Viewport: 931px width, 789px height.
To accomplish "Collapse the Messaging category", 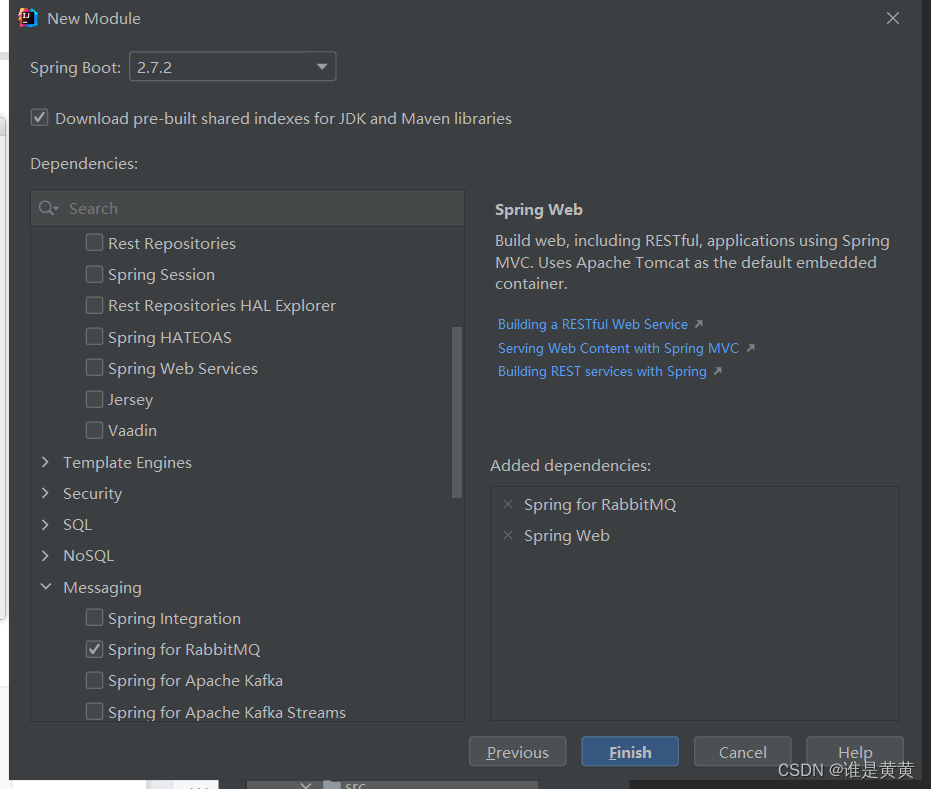I will pos(45,587).
